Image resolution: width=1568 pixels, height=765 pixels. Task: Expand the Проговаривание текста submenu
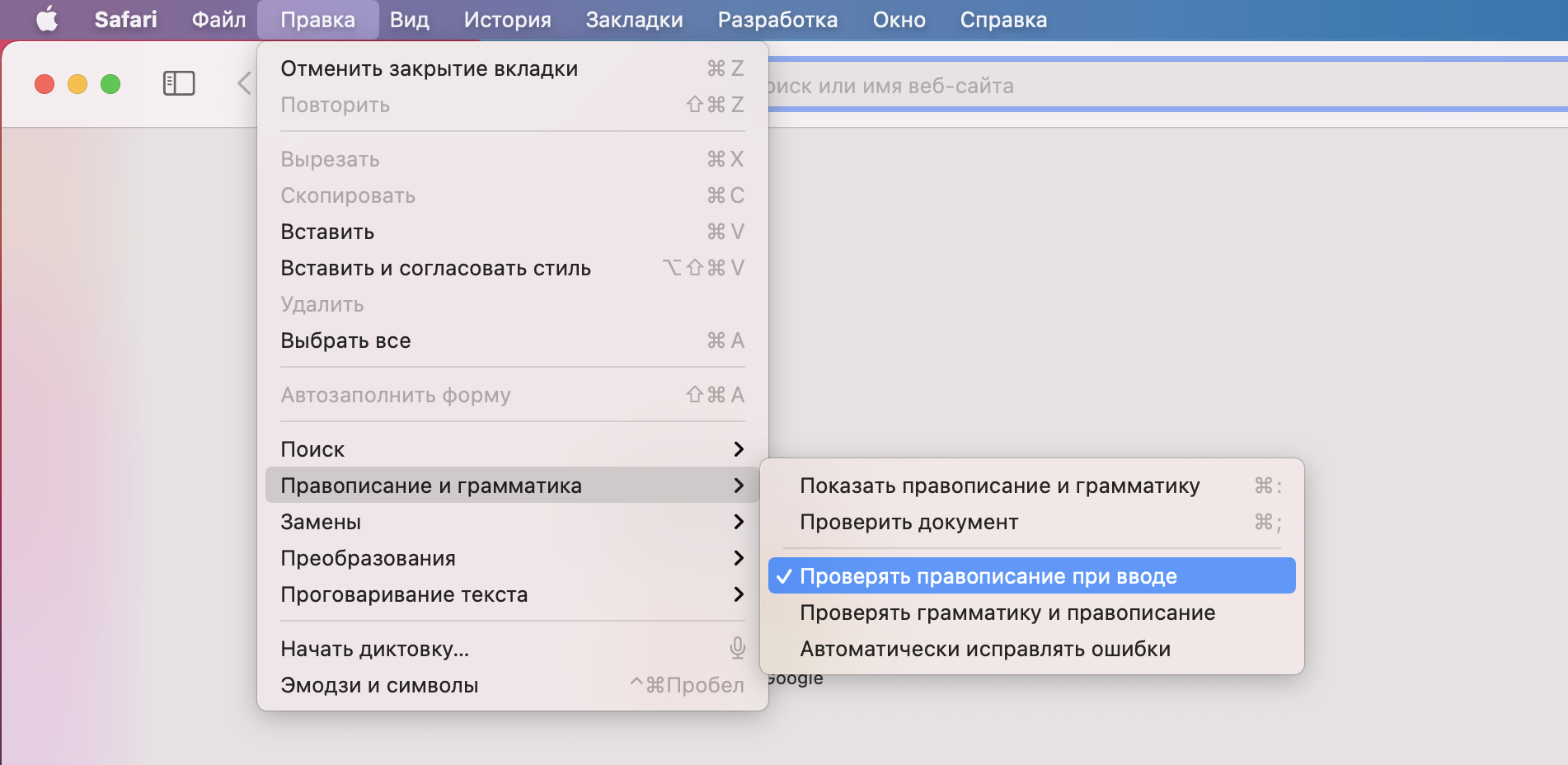pyautogui.click(x=513, y=594)
